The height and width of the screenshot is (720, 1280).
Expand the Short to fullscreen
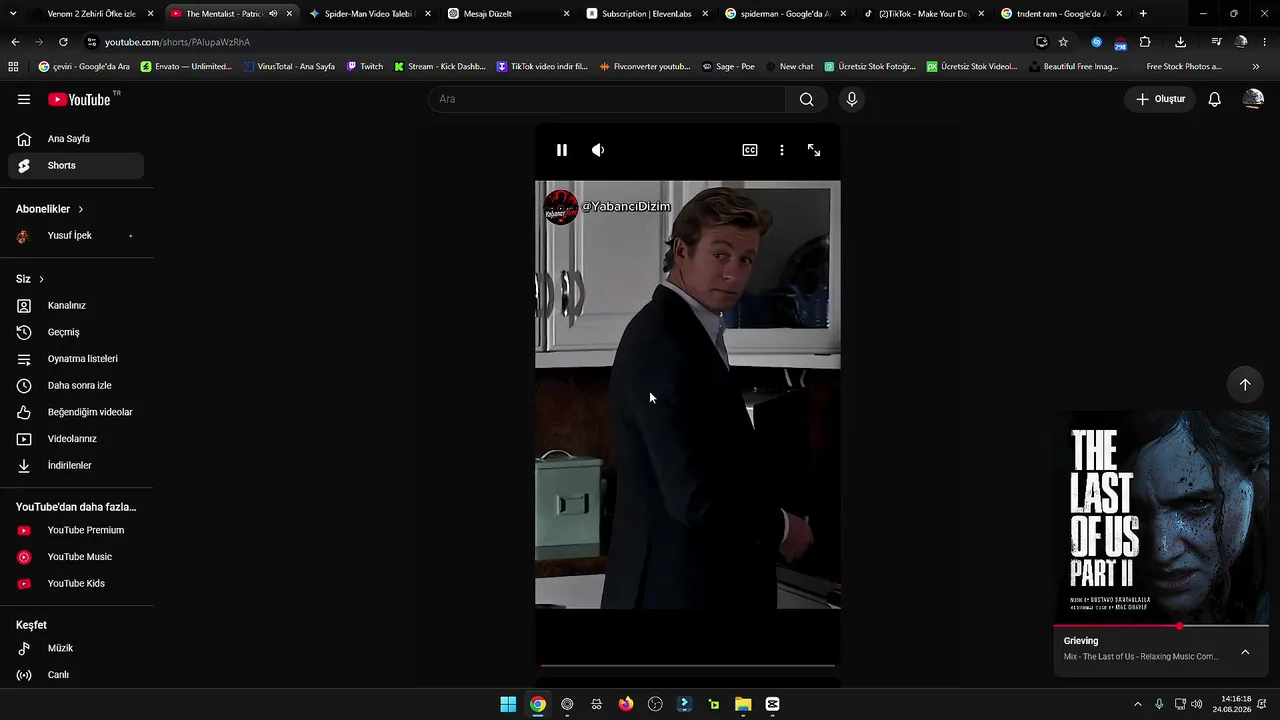(x=814, y=150)
